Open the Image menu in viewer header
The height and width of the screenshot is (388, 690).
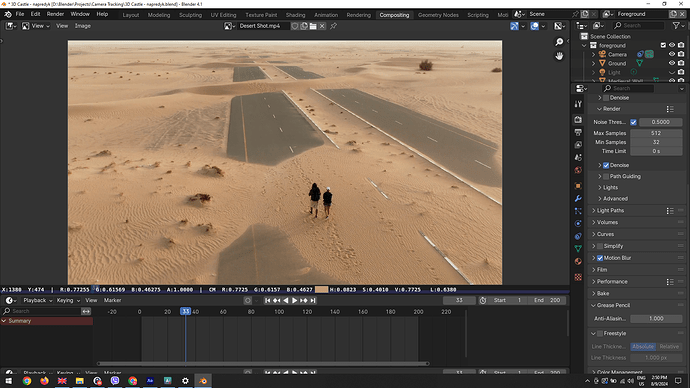tap(82, 26)
